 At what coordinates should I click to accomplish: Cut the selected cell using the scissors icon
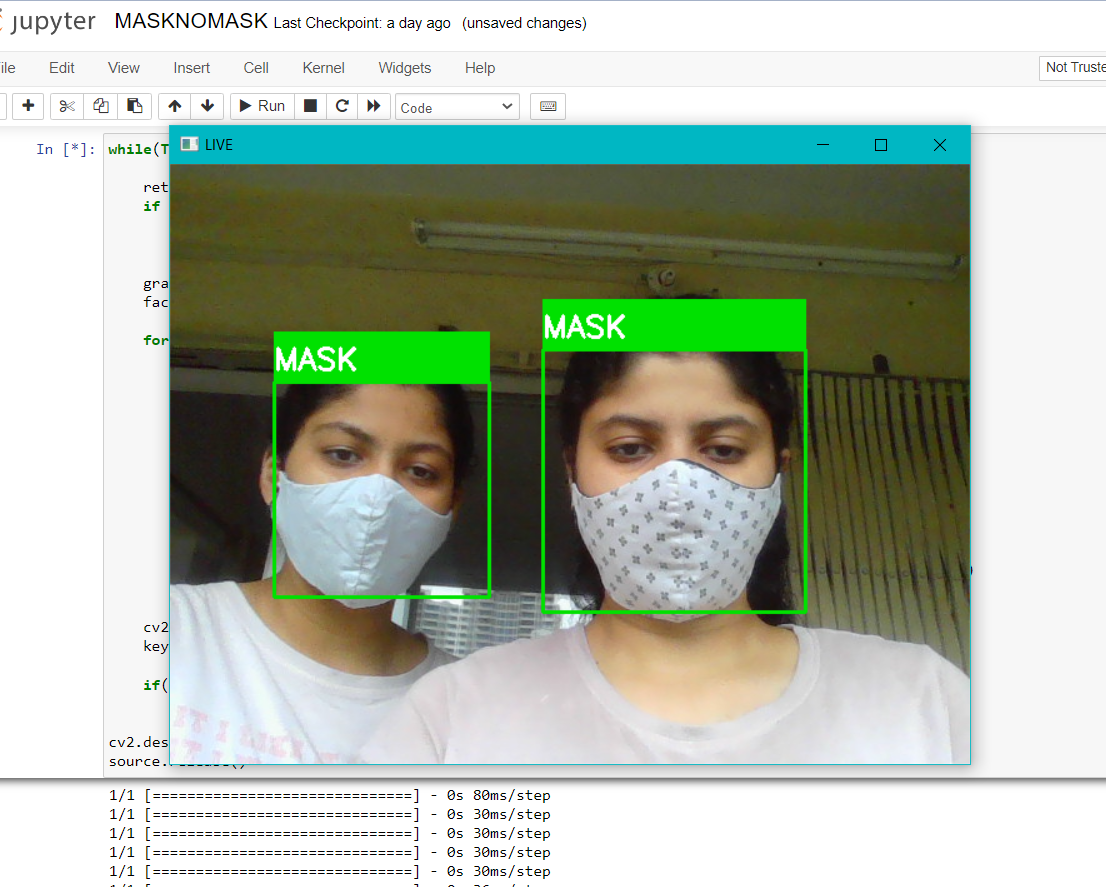tap(66, 105)
